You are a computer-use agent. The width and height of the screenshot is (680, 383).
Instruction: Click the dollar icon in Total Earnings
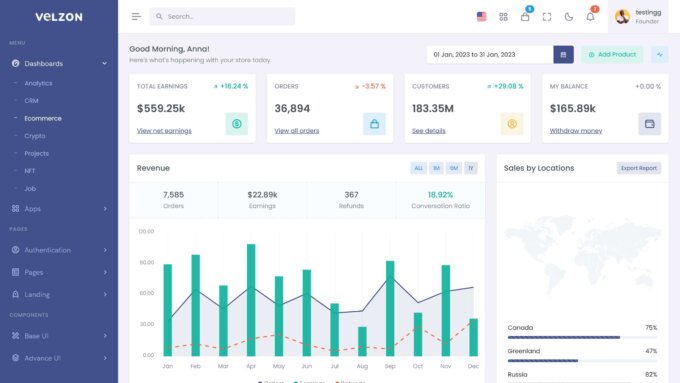click(x=236, y=124)
